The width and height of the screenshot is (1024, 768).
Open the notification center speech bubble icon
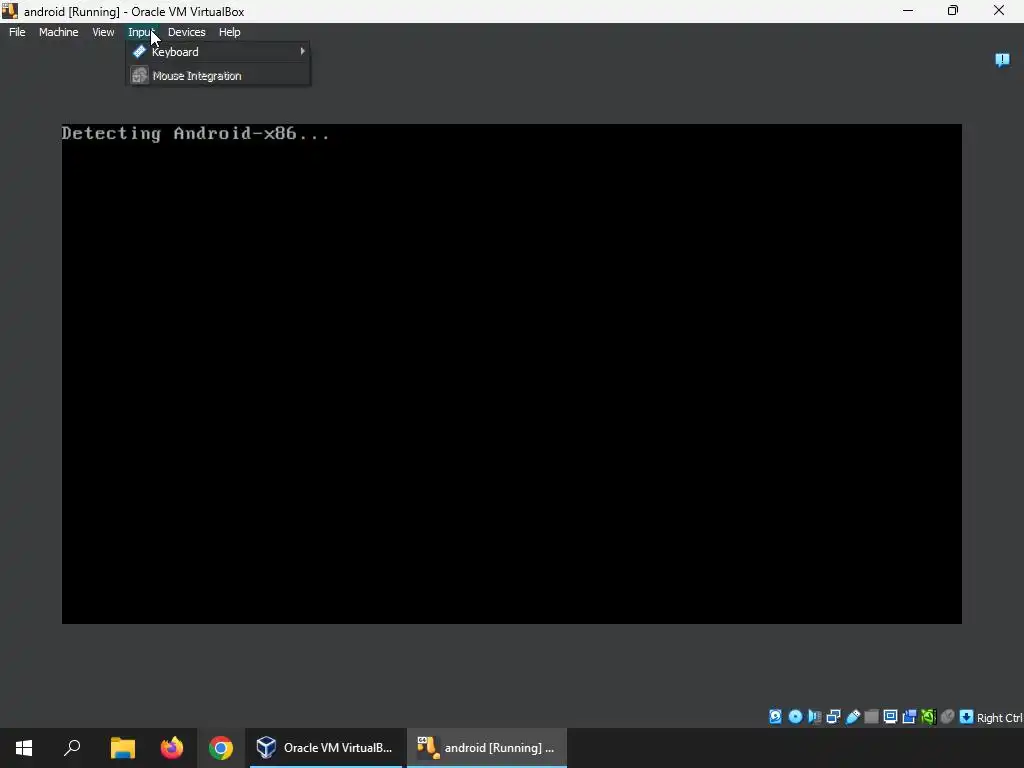coord(1002,60)
